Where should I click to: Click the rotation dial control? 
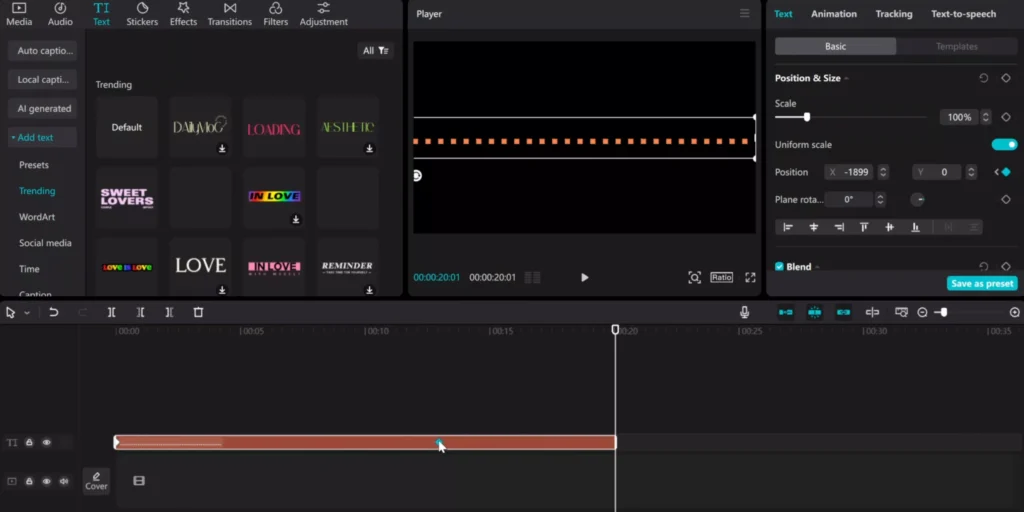918,200
